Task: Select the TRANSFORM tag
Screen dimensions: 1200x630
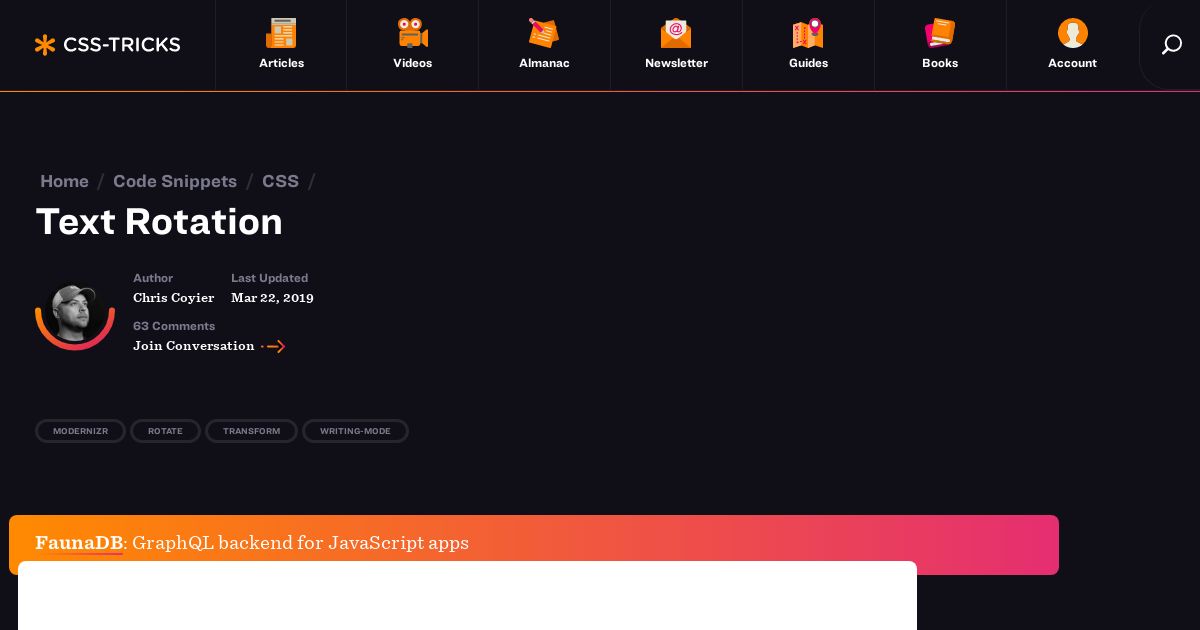Action: (x=251, y=431)
